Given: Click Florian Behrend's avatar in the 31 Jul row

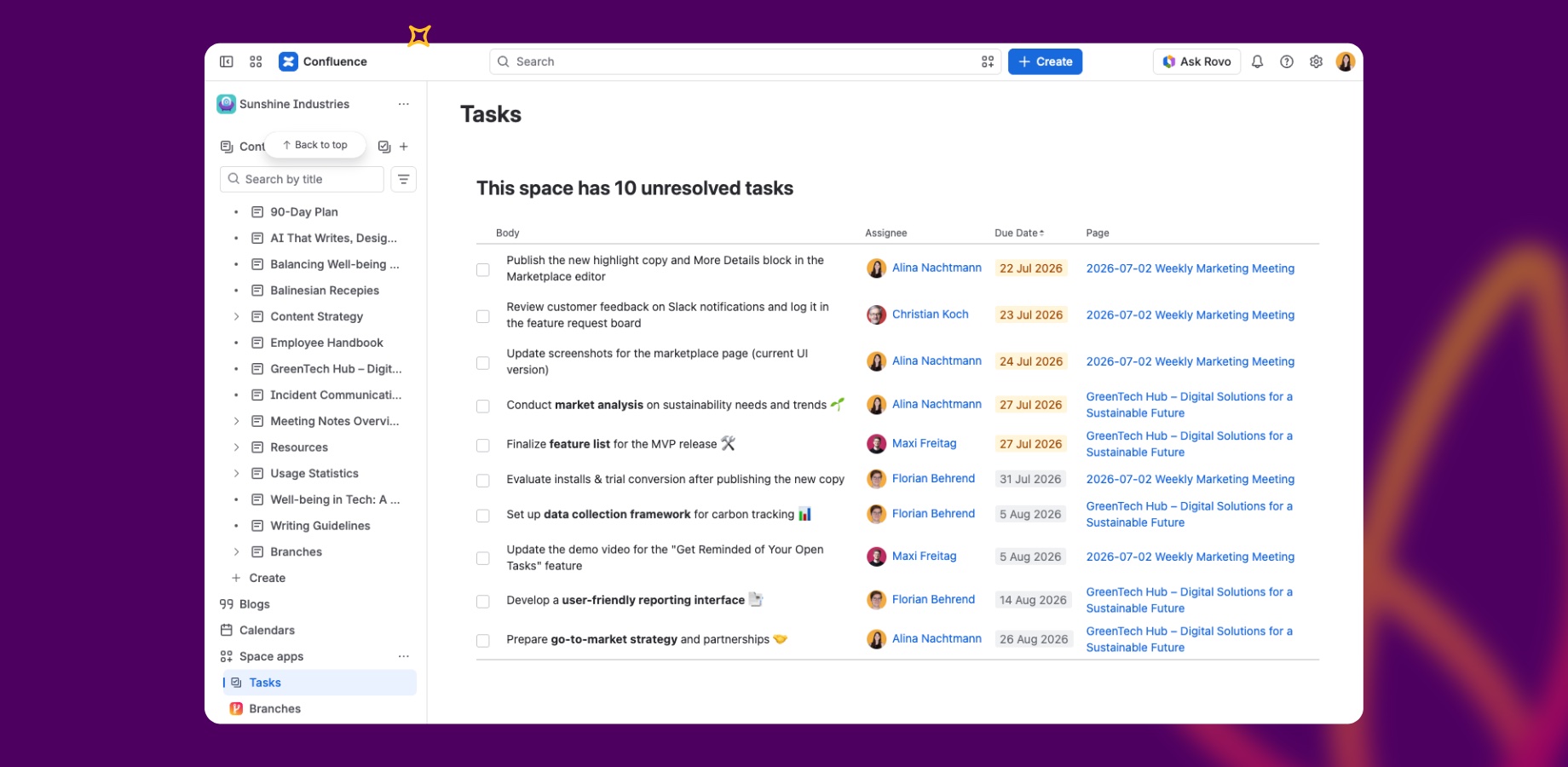Looking at the screenshot, I should [877, 479].
